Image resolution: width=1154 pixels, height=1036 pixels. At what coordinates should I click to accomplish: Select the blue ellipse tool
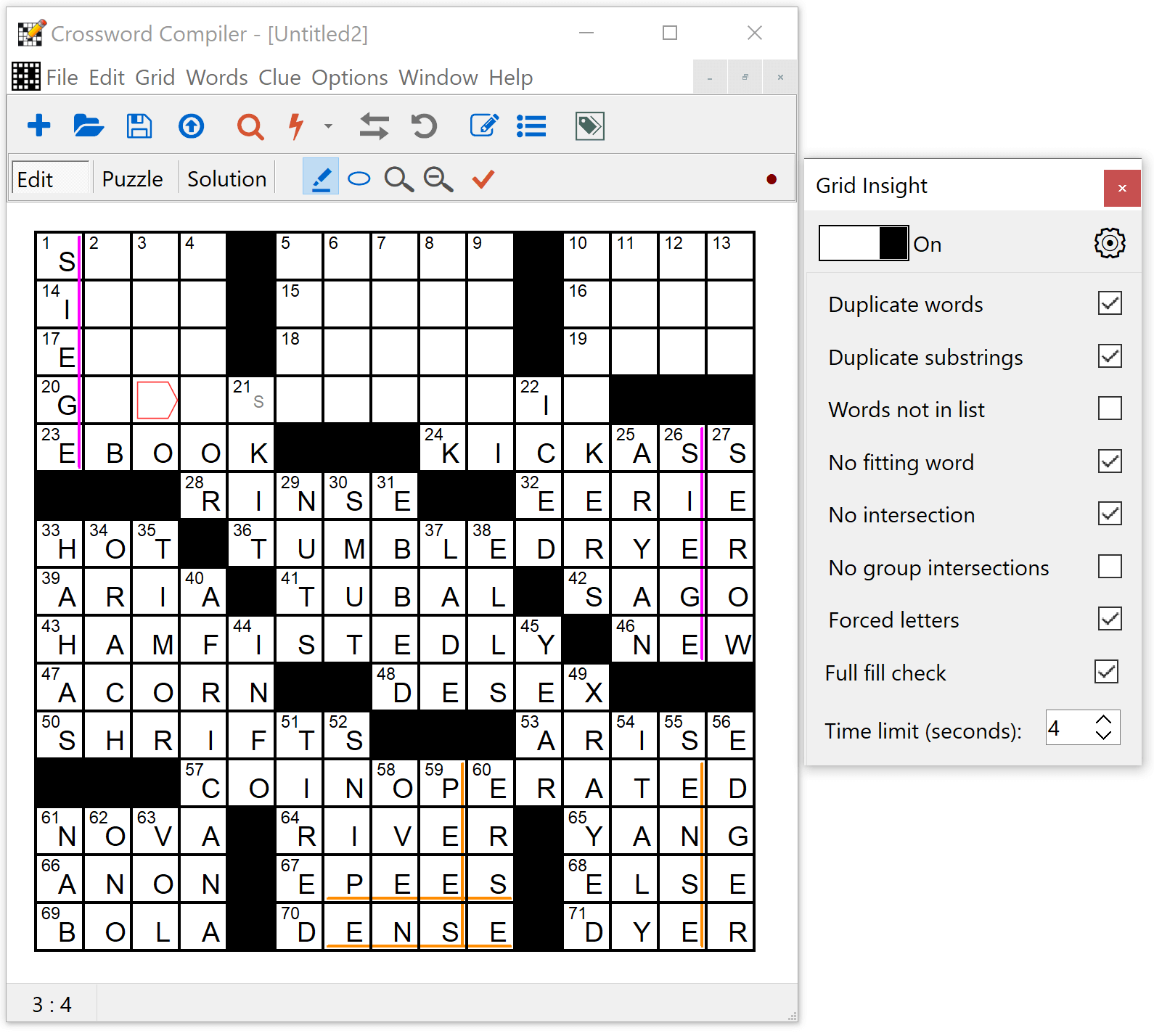[359, 178]
